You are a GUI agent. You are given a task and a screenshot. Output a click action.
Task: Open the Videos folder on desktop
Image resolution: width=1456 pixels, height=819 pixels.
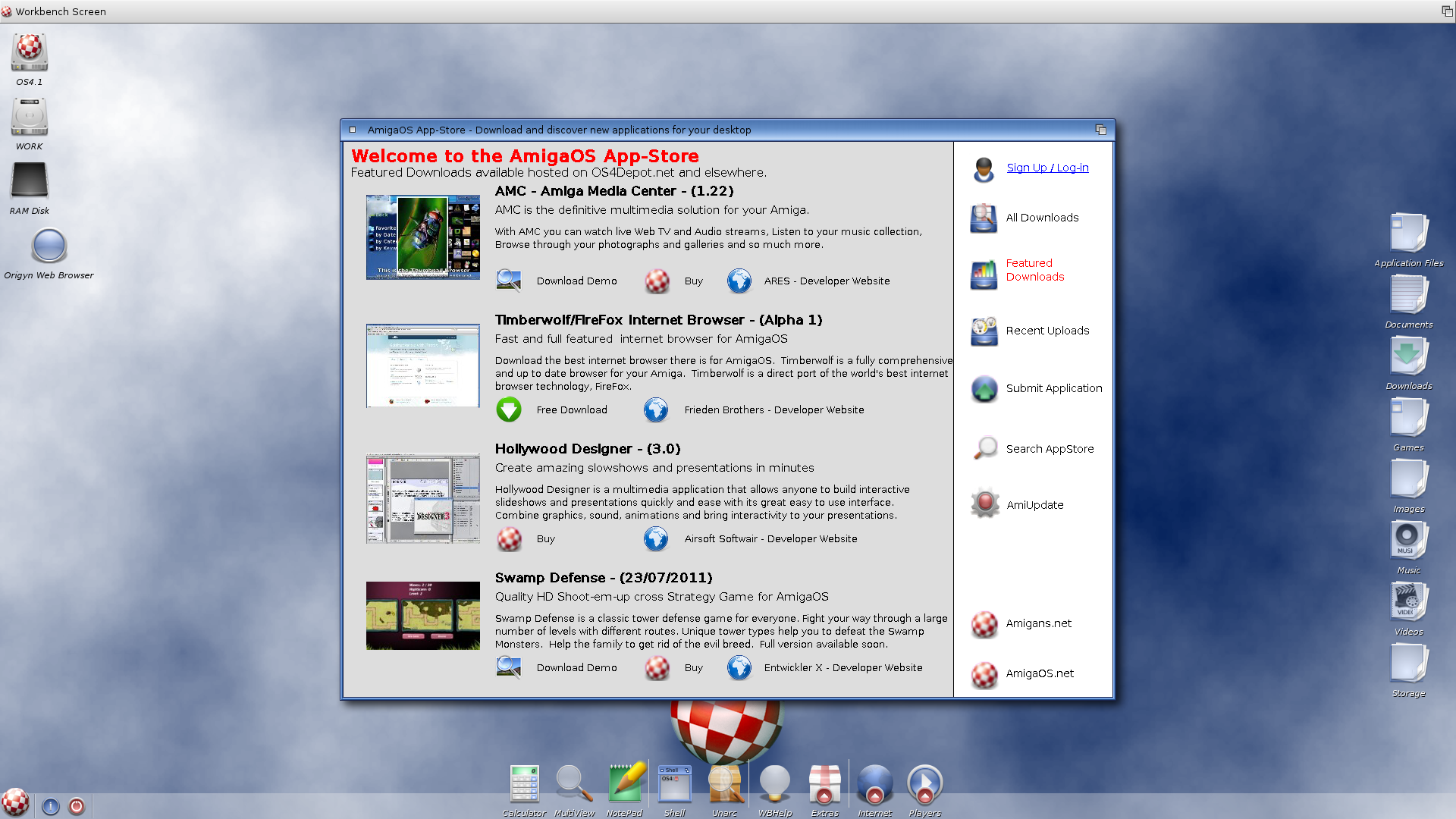(1409, 602)
